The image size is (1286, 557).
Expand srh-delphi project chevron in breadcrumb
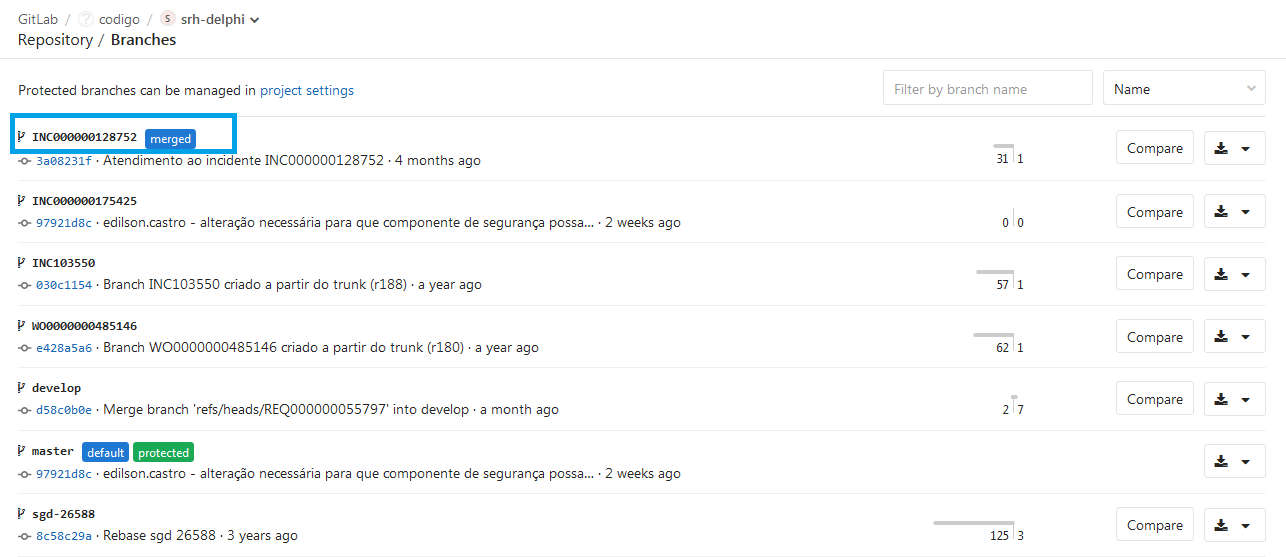(254, 20)
